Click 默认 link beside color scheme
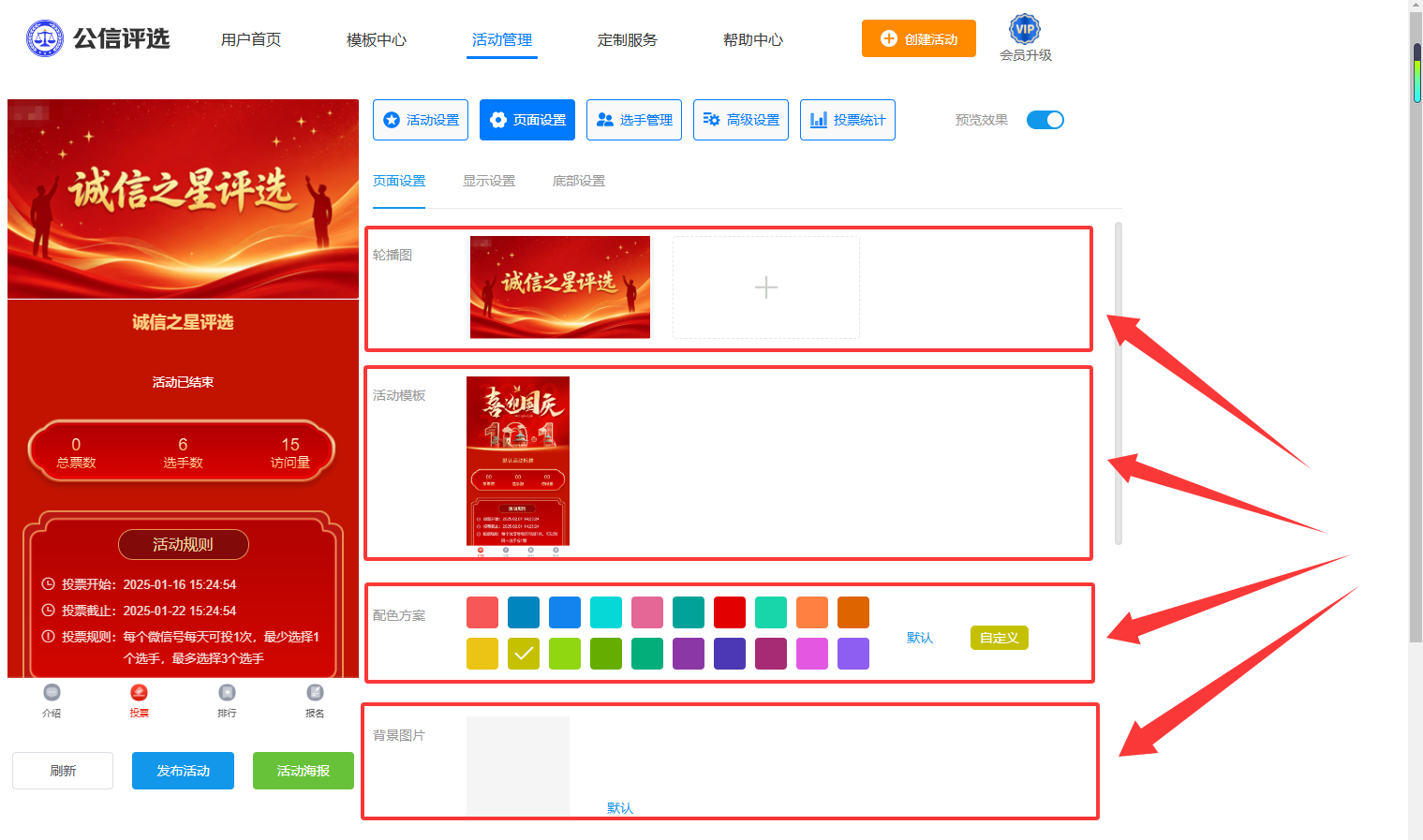 point(920,638)
